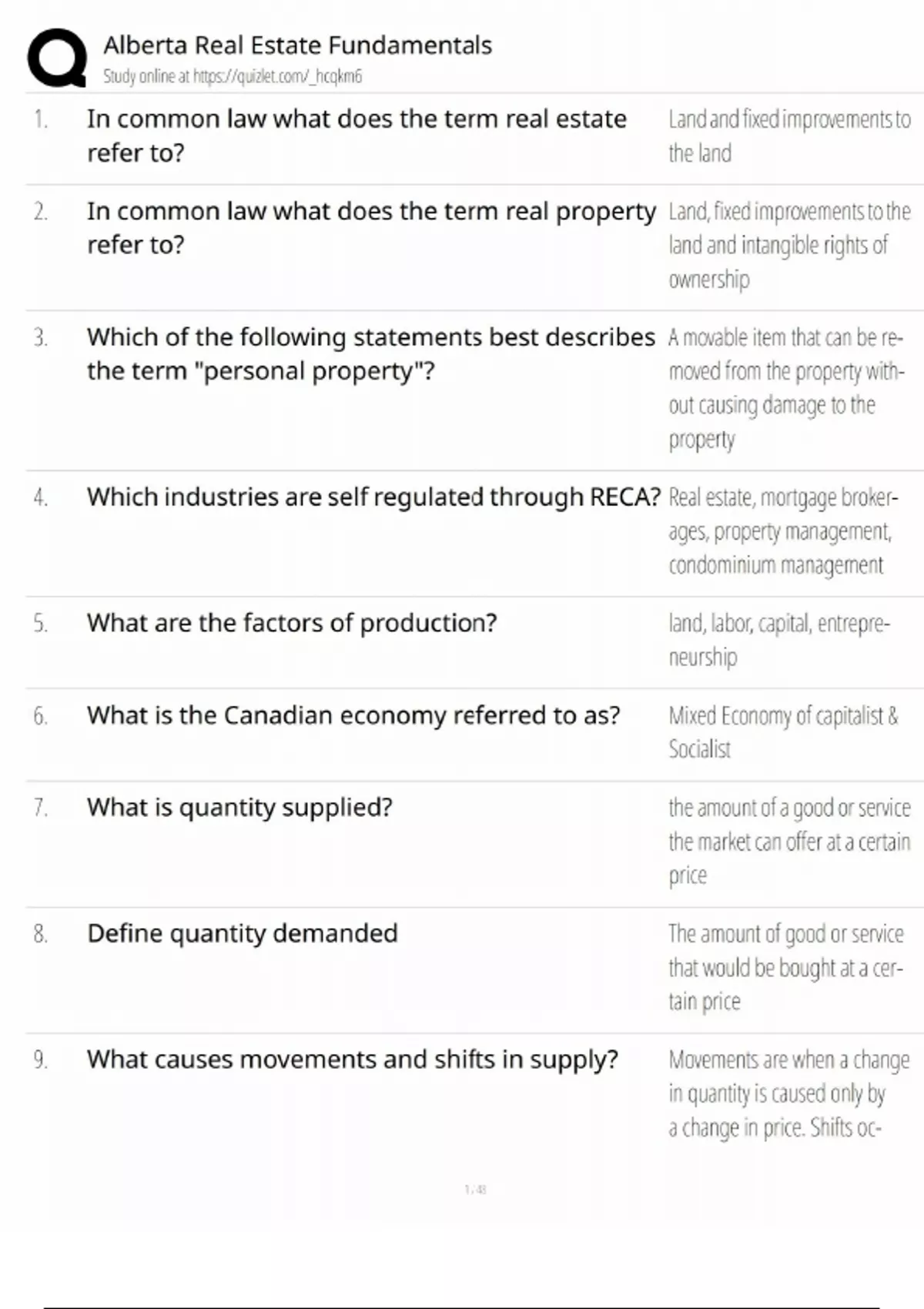Click the Alberta Real Estate Fundamentals title
The width and height of the screenshot is (924, 1309).
[297, 45]
